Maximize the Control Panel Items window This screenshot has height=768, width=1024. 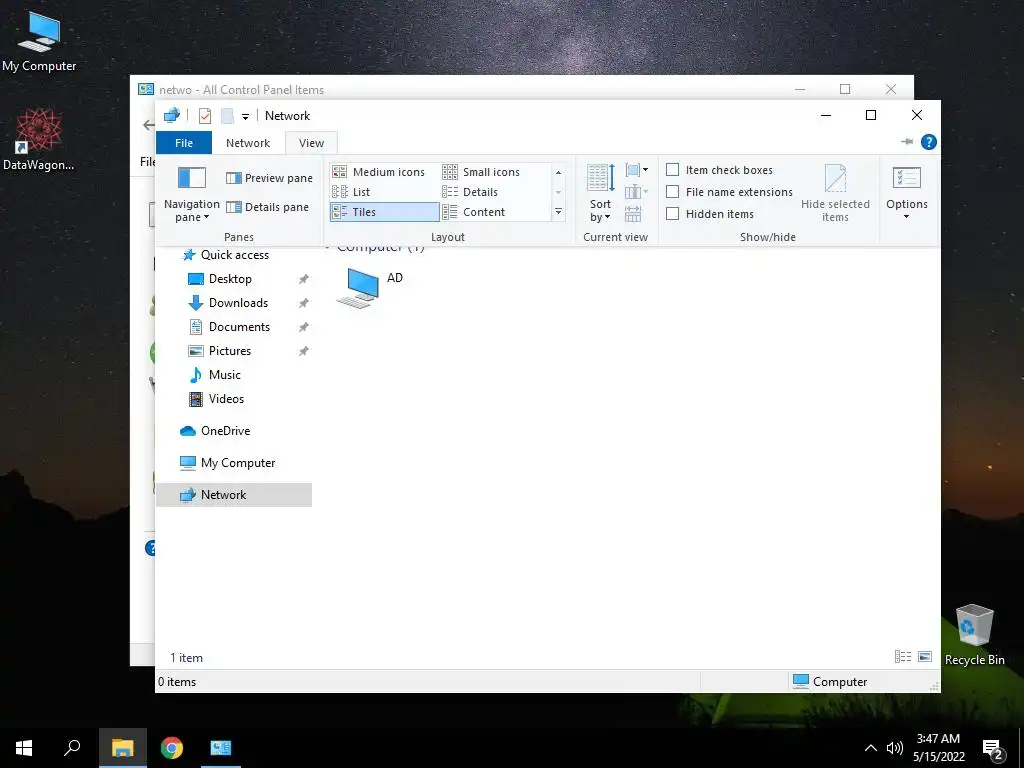pyautogui.click(x=845, y=89)
